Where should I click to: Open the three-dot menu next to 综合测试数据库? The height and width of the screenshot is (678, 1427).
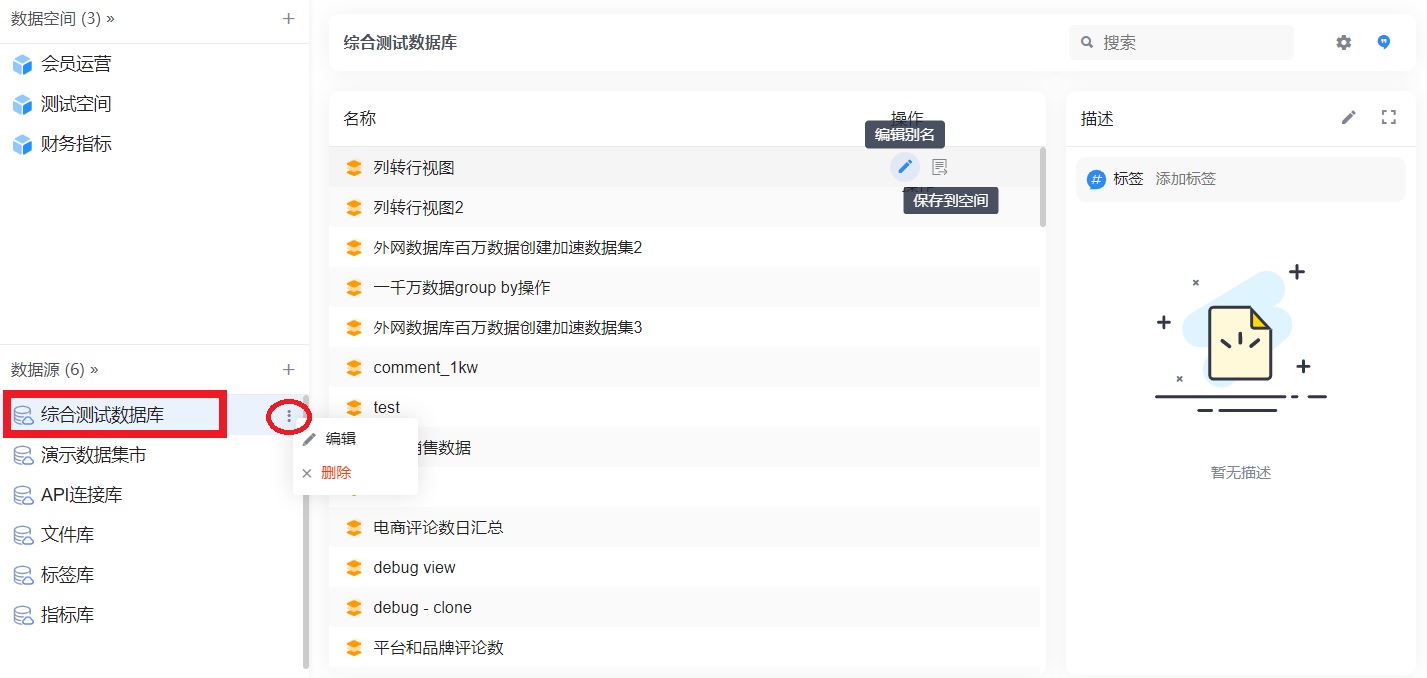pyautogui.click(x=289, y=414)
